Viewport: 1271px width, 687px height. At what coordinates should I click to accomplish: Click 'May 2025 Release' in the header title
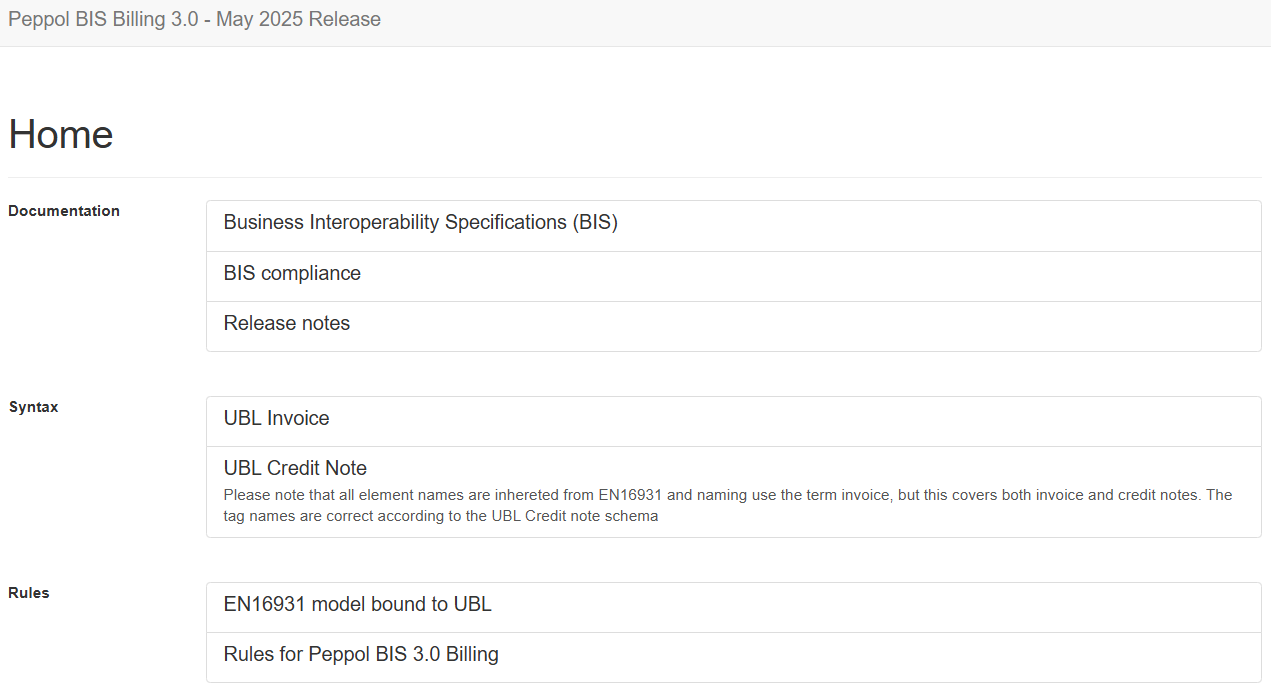point(298,19)
